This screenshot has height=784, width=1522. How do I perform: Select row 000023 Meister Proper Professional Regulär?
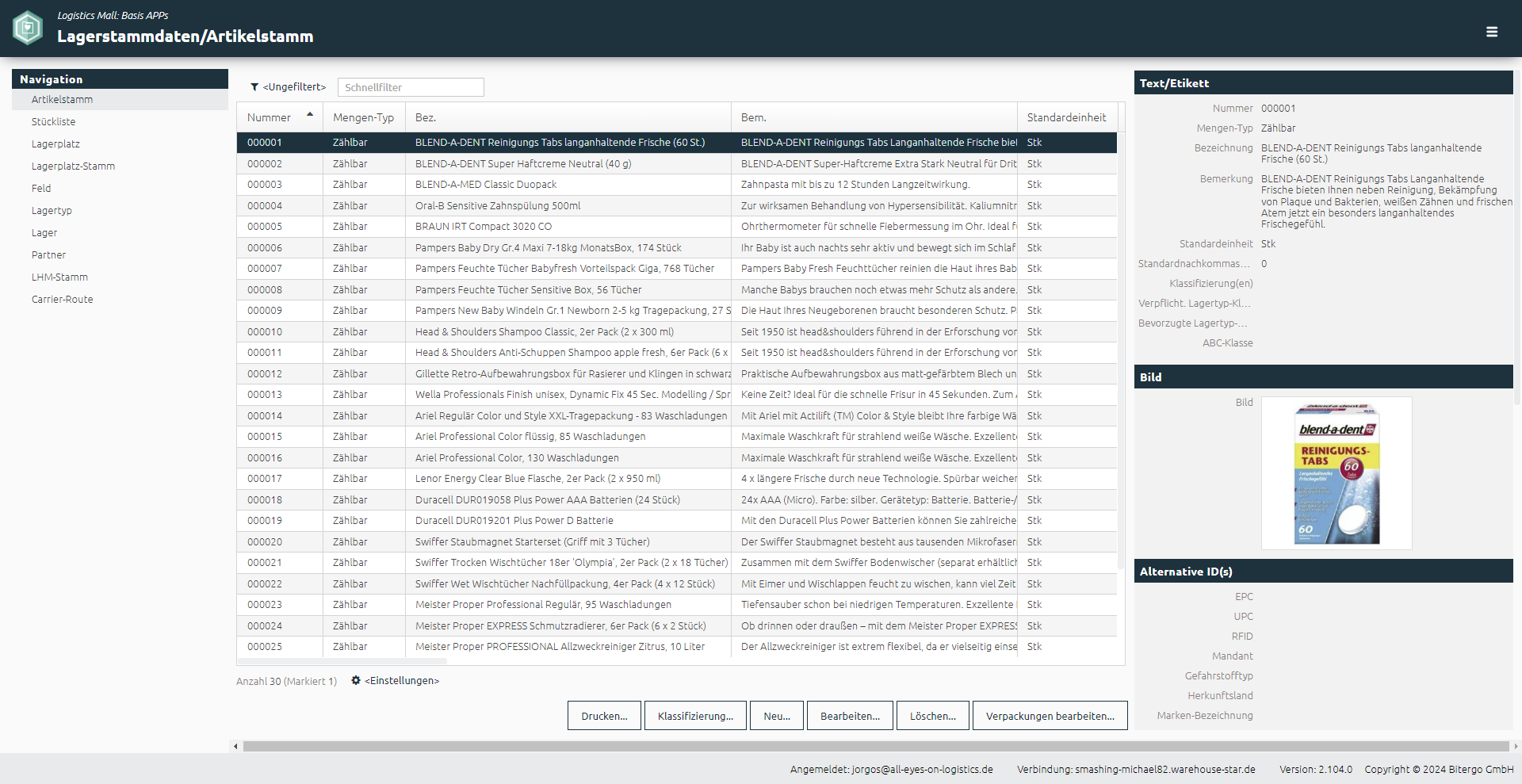pos(677,605)
